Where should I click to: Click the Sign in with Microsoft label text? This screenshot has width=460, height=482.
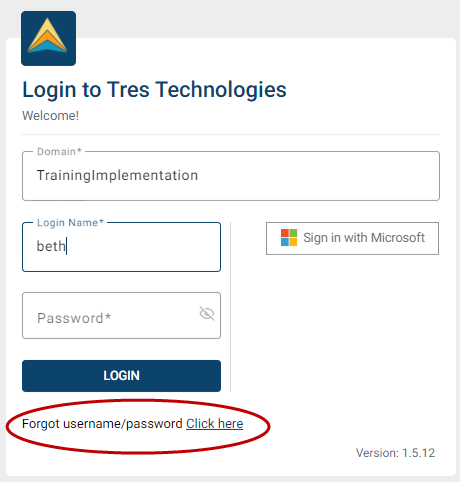click(364, 238)
